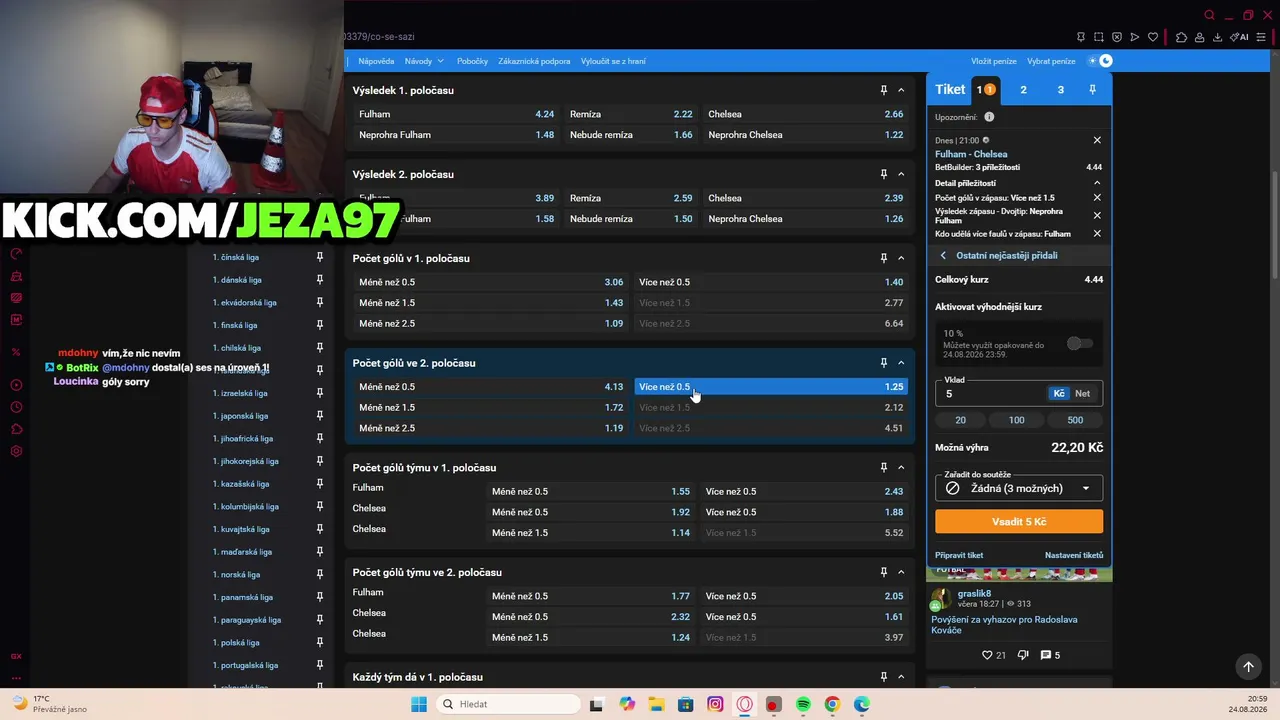Collapse Počet gólů v 1. poločasu section
This screenshot has height=720, width=1280.
click(x=901, y=258)
